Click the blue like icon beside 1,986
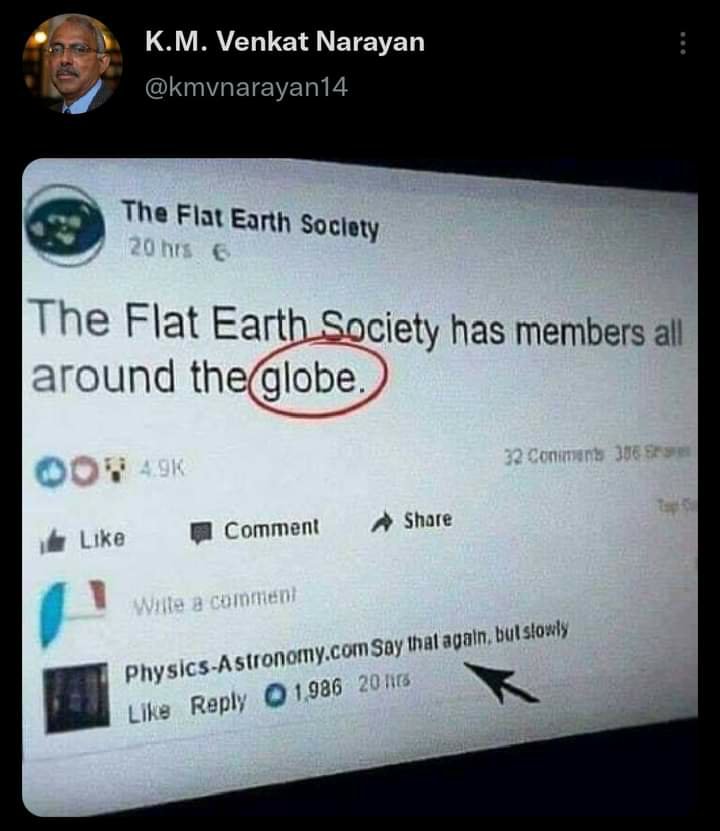Viewport: 720px width, 831px height. [x=276, y=695]
